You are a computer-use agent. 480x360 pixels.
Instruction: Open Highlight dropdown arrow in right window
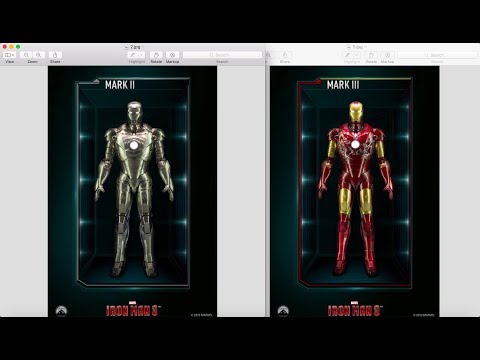pos(357,55)
